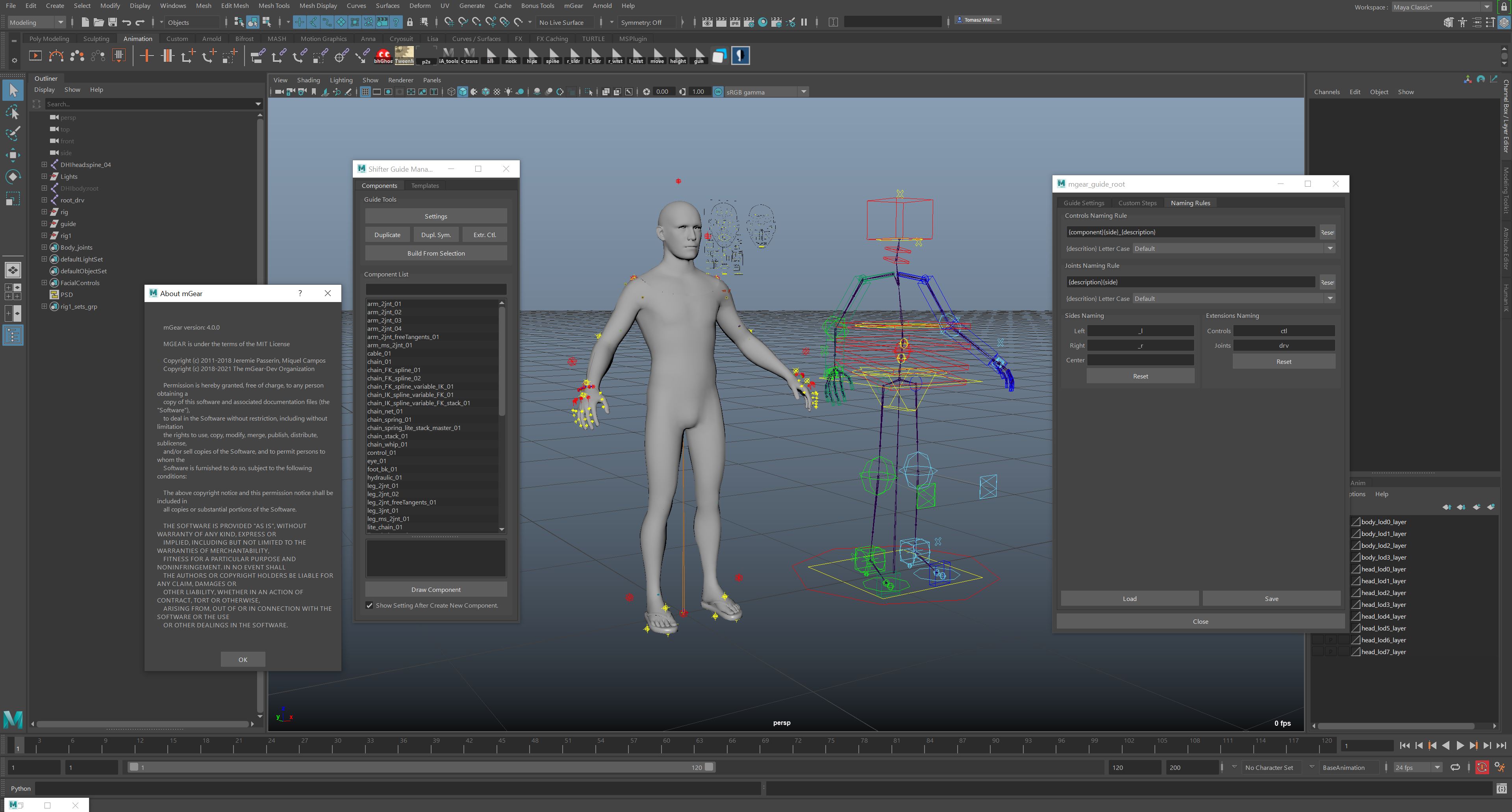Toggle the grid display in the viewport toolbar
Image resolution: width=1512 pixels, height=812 pixels.
point(365,92)
